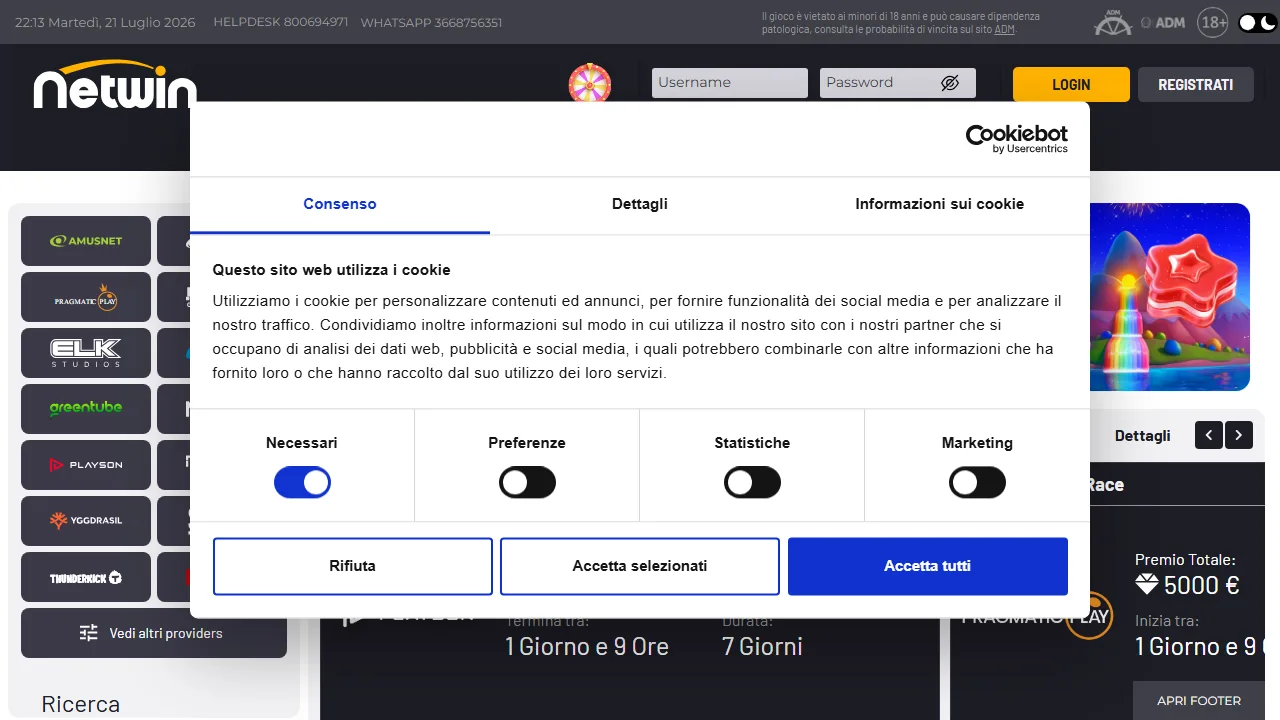Click WHATSAPP 3668756351 contact
Viewport: 1280px width, 720px height.
pyautogui.click(x=432, y=22)
